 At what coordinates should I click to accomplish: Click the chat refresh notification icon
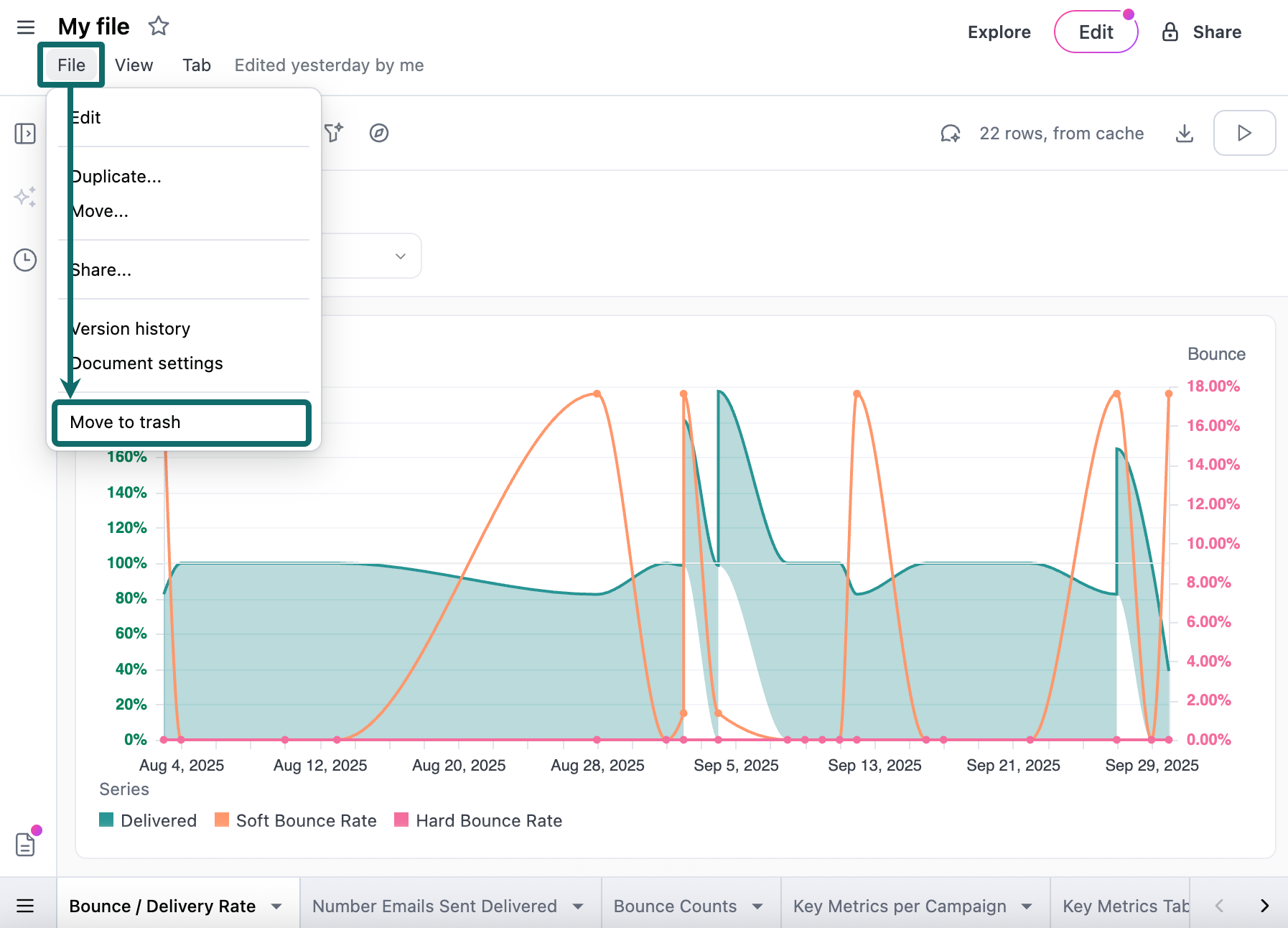(x=950, y=133)
